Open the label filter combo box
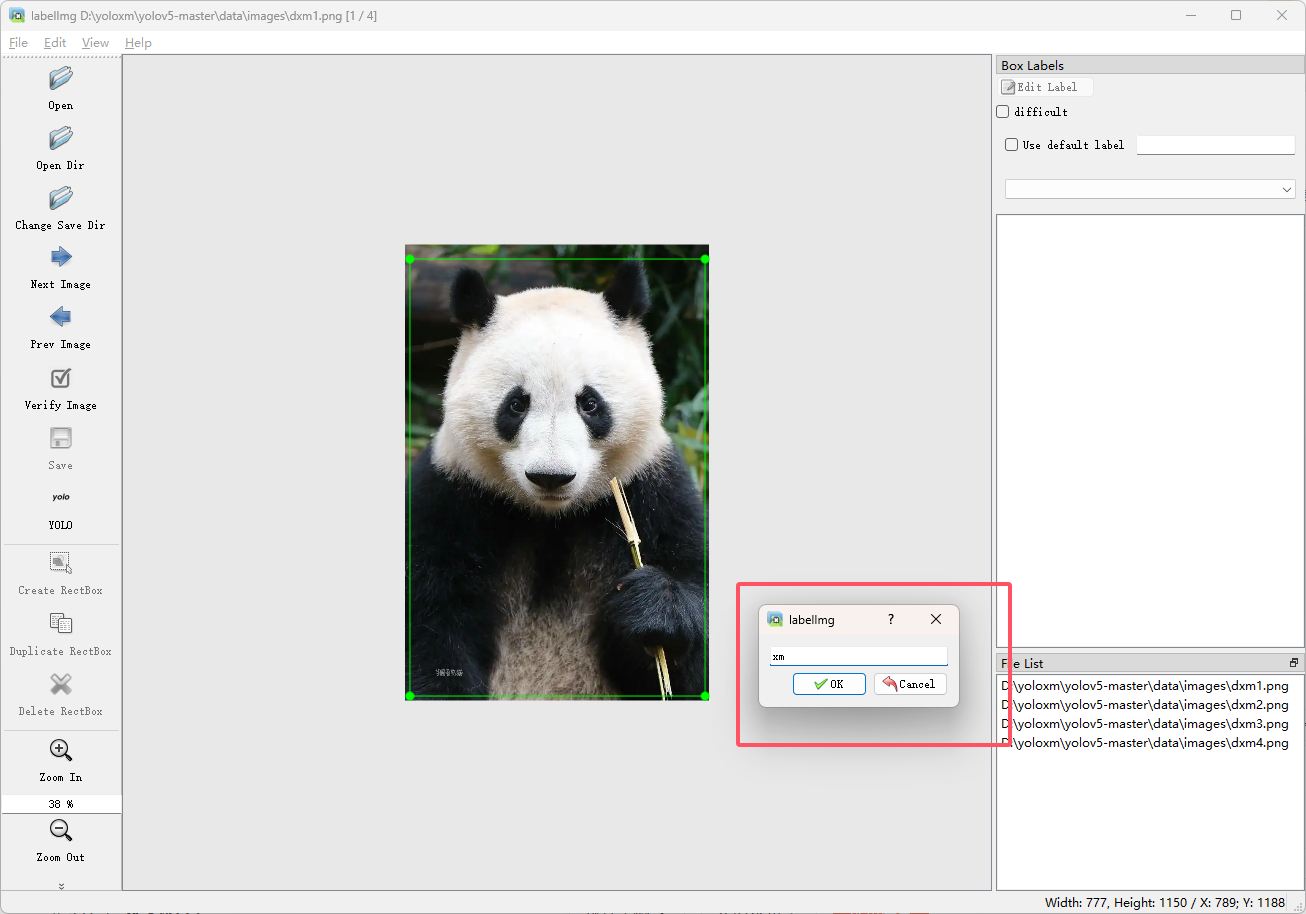The width and height of the screenshot is (1306, 914). pos(1150,189)
